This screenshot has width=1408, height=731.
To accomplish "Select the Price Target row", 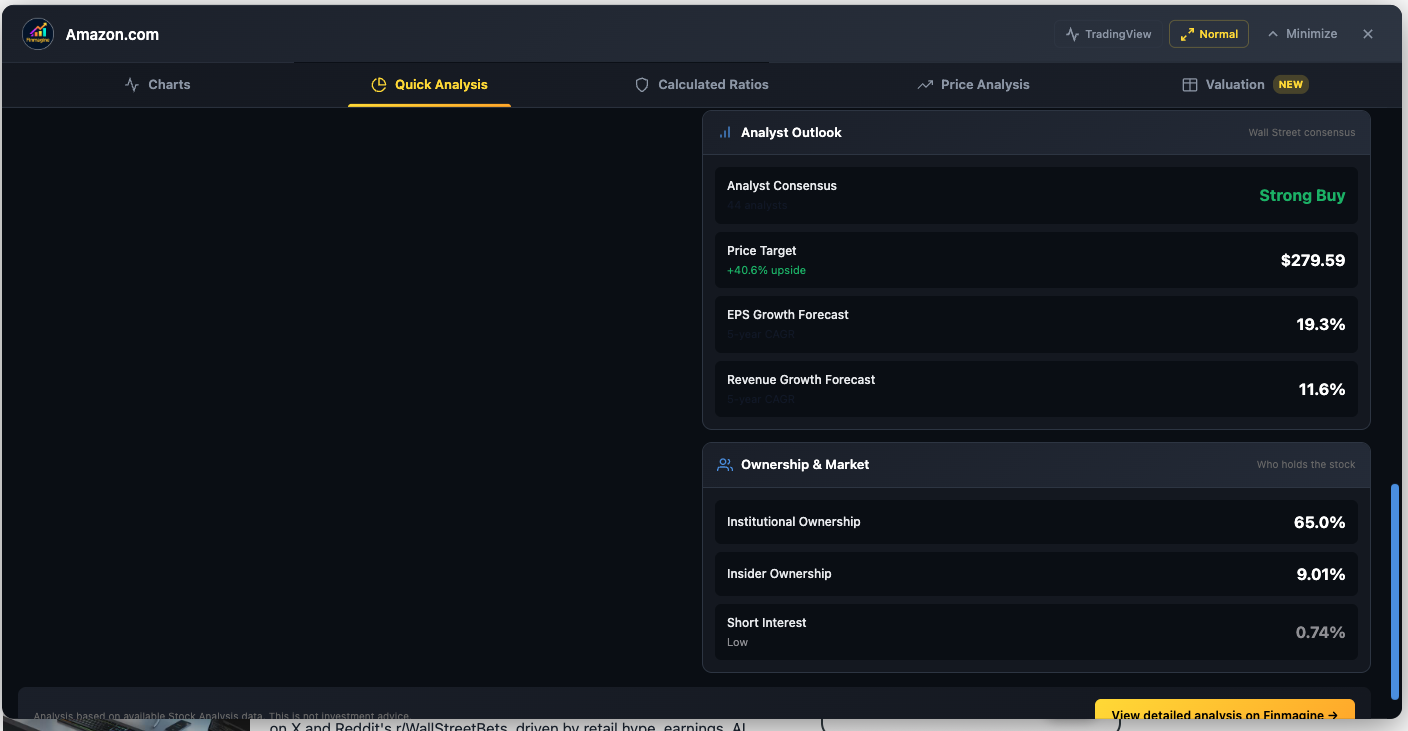I will (x=1036, y=260).
